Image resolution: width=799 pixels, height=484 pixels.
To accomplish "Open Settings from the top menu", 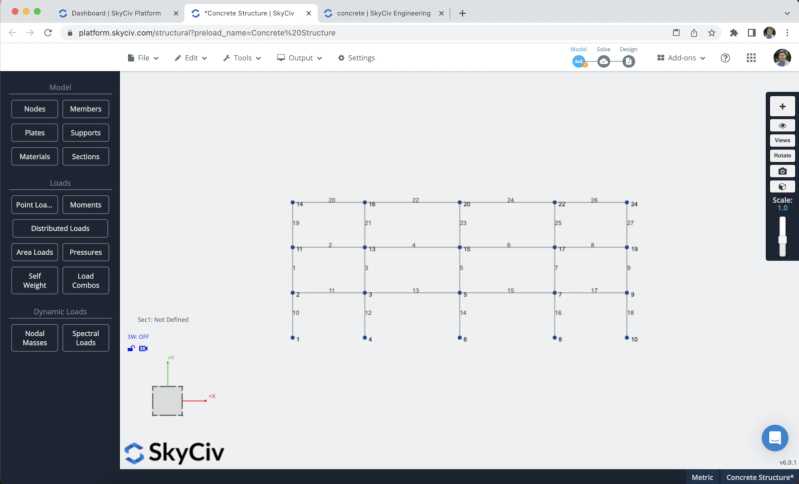I will (357, 58).
